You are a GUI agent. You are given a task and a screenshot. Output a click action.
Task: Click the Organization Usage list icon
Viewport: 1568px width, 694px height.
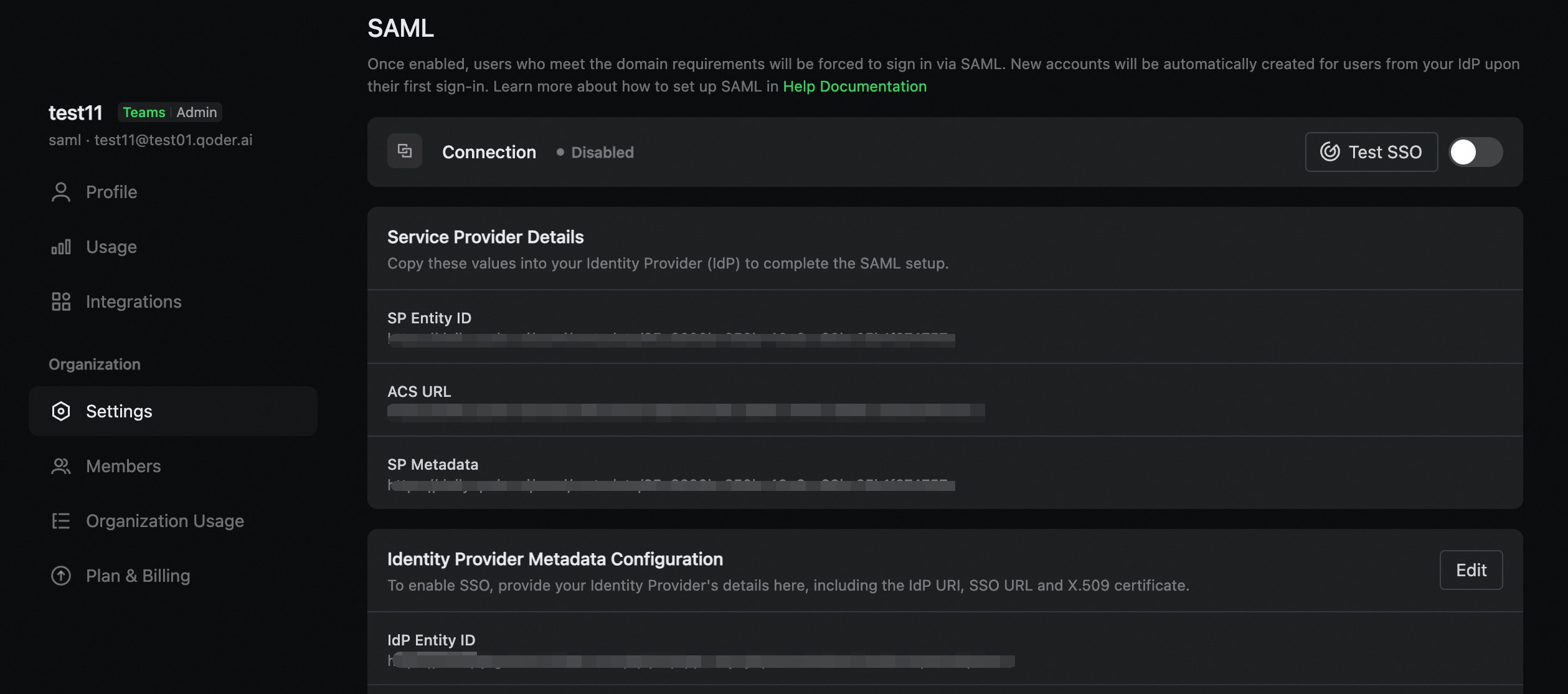61,521
